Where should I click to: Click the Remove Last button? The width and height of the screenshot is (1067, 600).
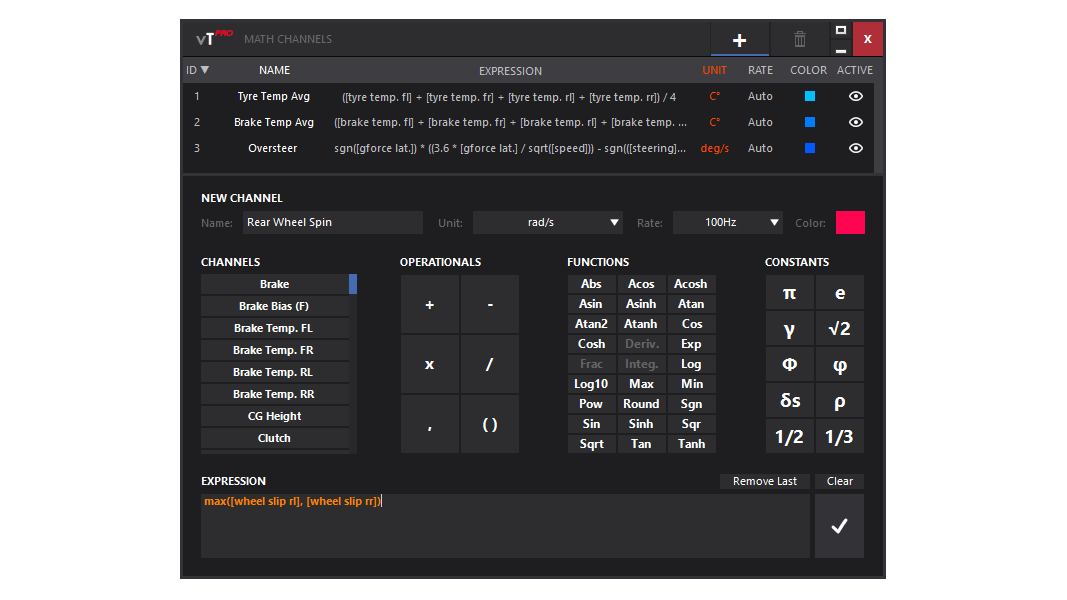point(764,481)
